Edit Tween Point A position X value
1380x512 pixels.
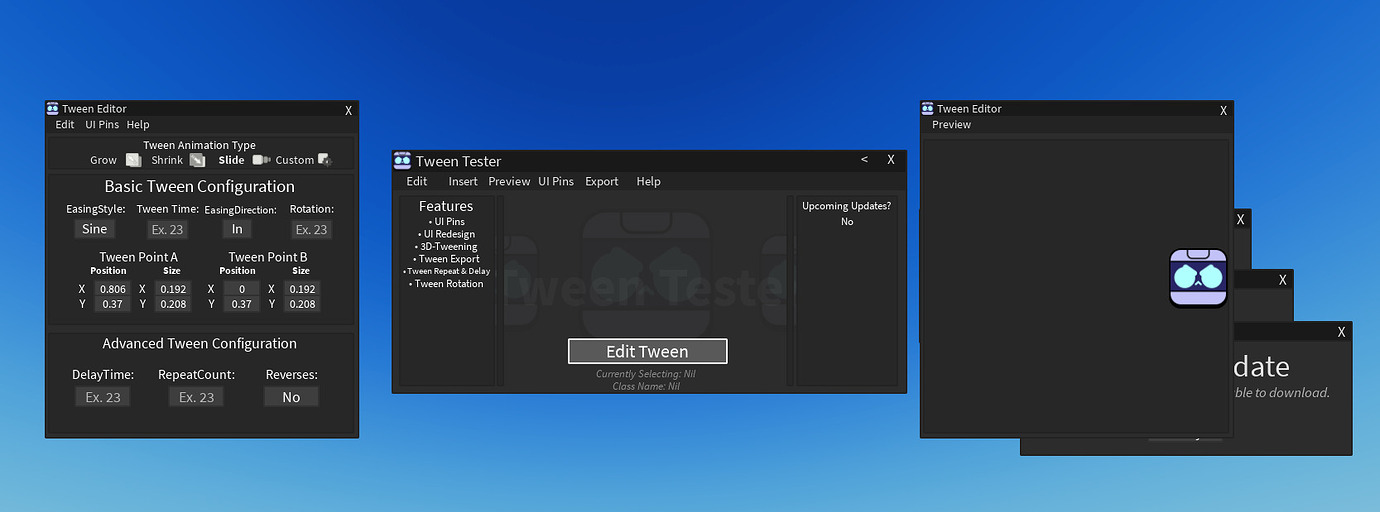coord(113,289)
